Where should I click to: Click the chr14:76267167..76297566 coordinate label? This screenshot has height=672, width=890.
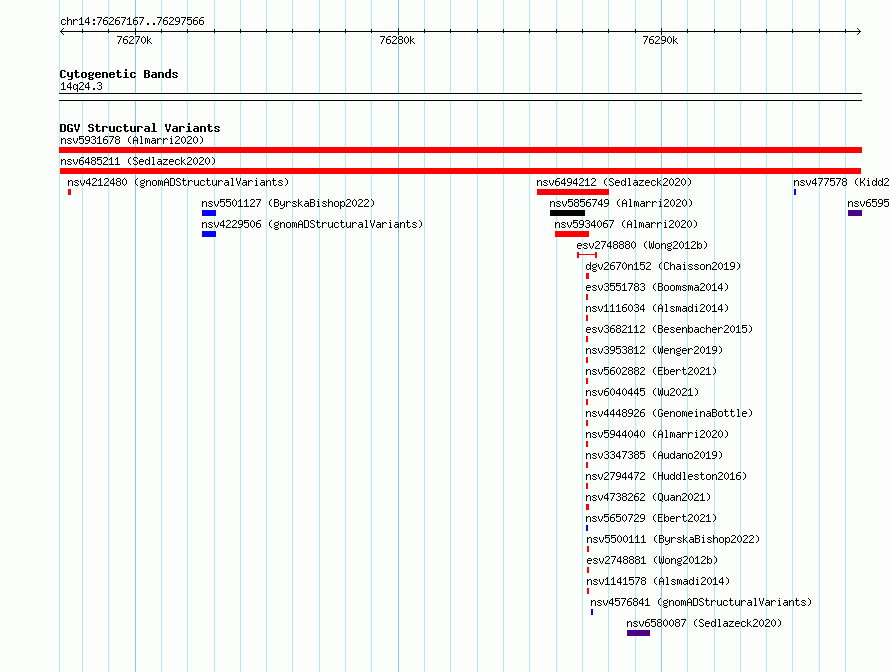(x=132, y=21)
